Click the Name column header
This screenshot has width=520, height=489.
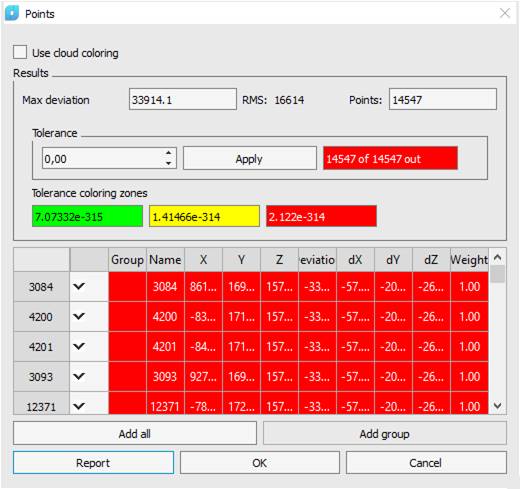pos(165,259)
